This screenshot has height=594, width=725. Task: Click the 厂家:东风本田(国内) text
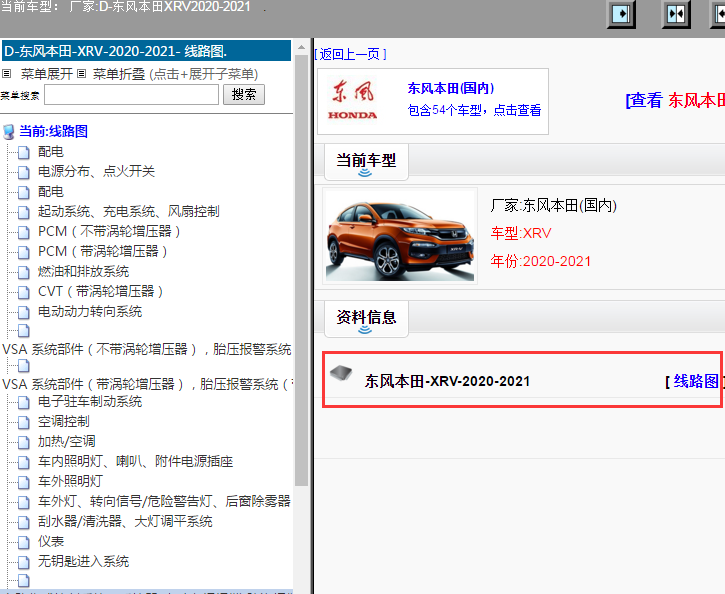pos(553,205)
